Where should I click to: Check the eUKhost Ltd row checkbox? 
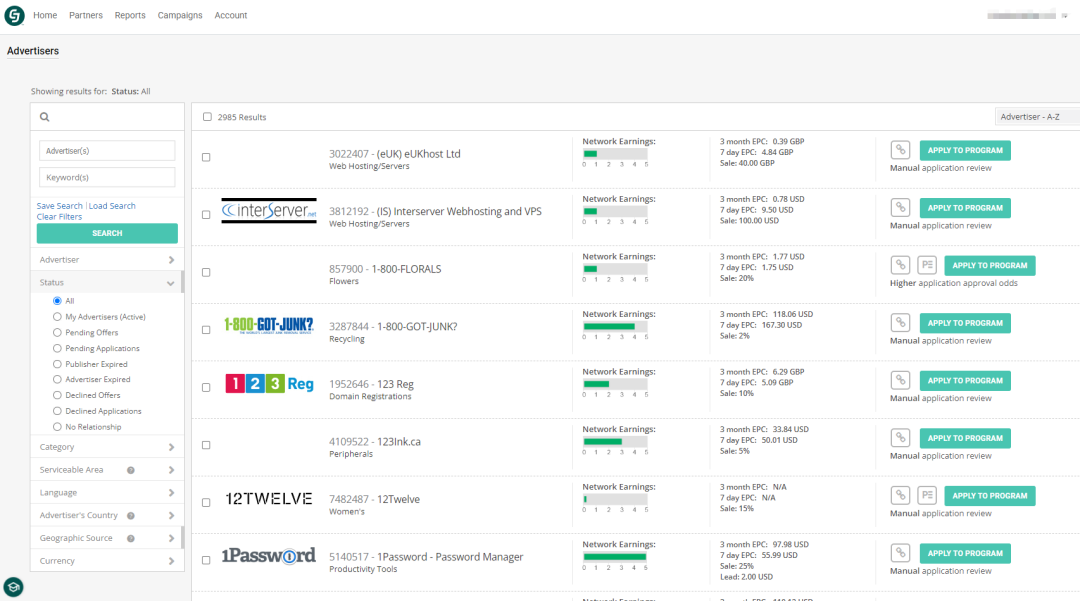click(206, 158)
